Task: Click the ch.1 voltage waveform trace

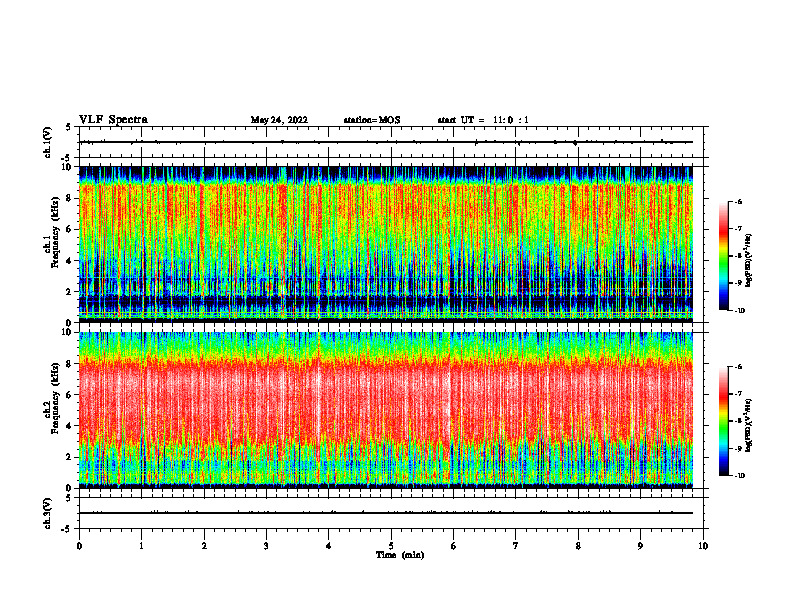Action: [x=386, y=142]
